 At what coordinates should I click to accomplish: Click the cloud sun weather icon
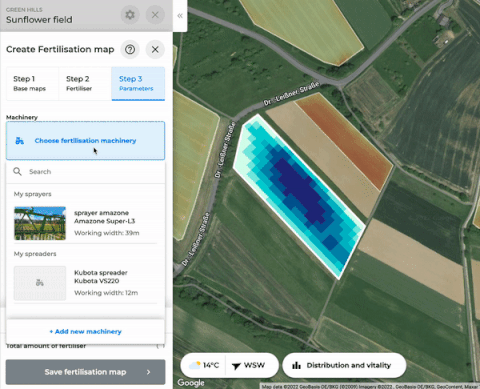point(195,365)
